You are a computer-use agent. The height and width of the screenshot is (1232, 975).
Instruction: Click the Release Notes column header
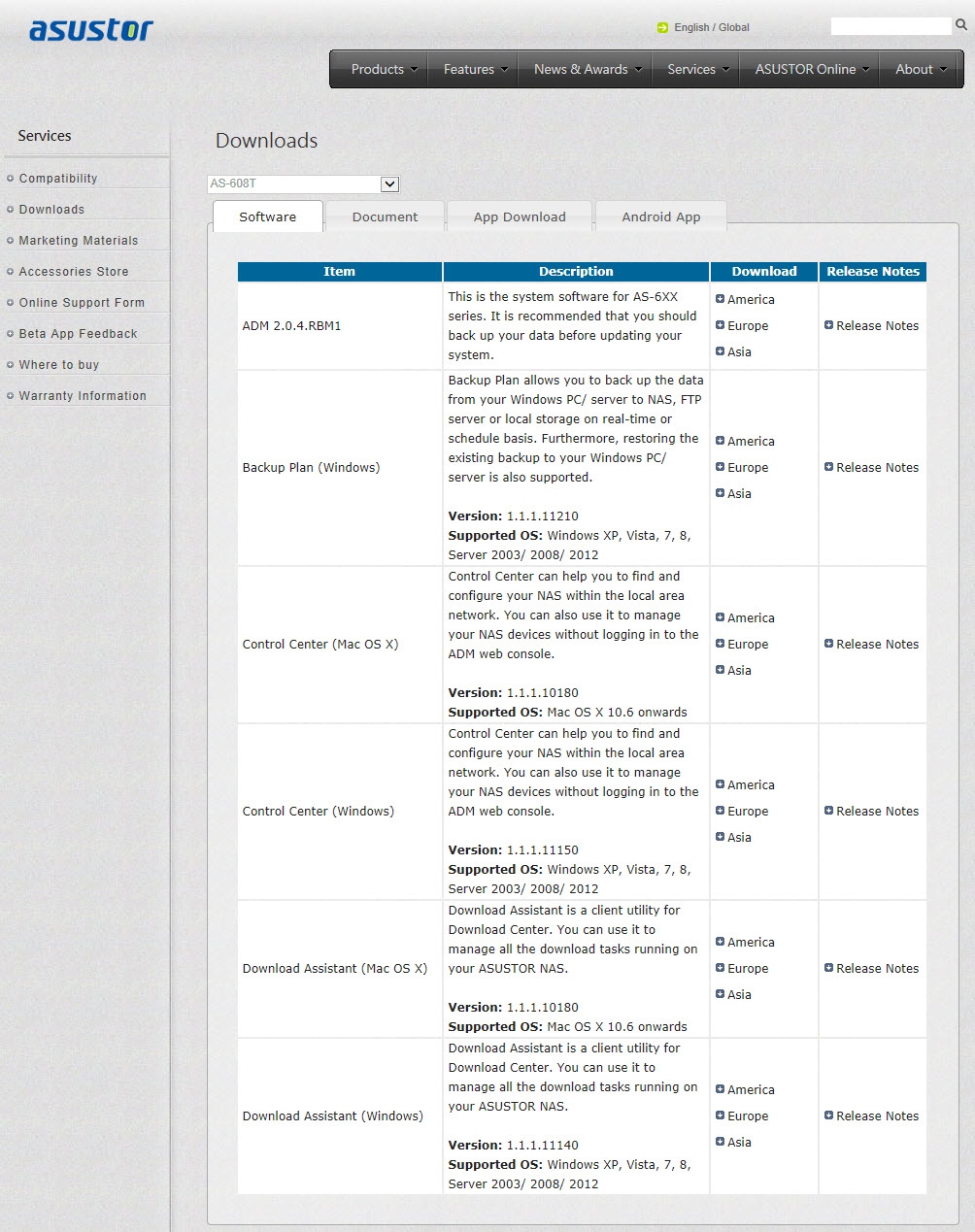873,272
